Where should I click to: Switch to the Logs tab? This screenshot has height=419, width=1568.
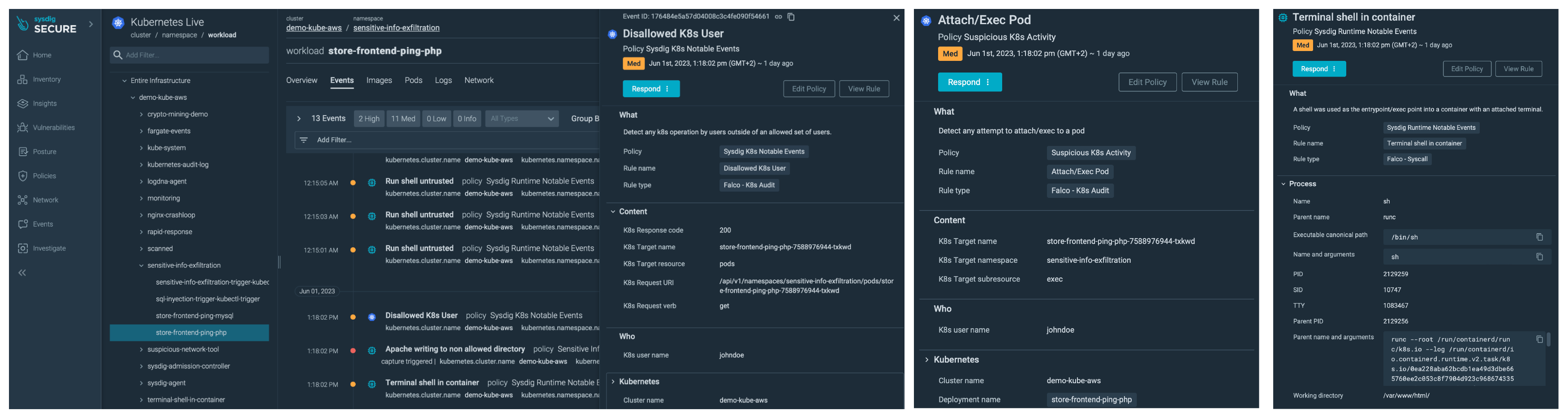(443, 81)
